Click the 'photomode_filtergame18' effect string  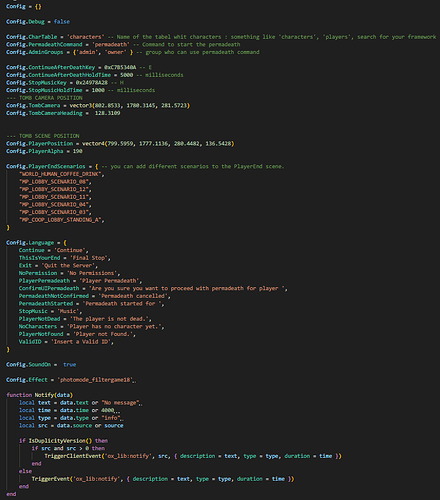point(96,380)
